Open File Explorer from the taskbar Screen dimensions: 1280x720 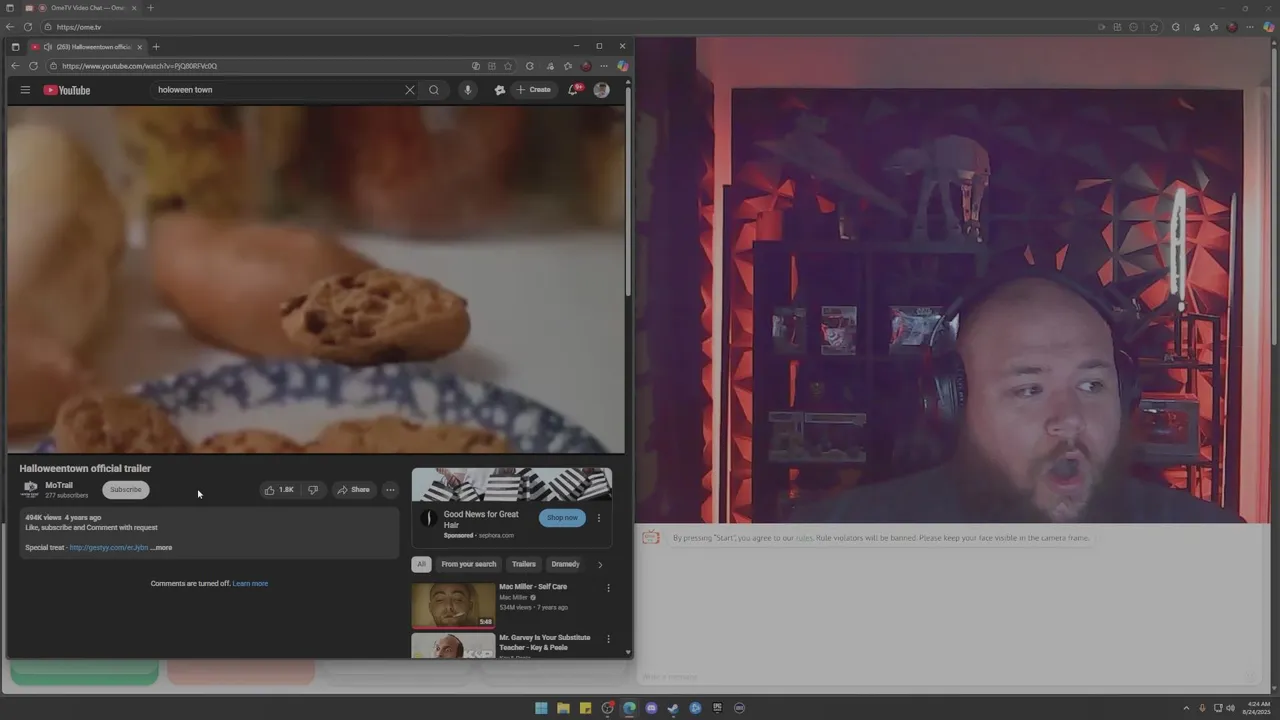click(x=563, y=708)
